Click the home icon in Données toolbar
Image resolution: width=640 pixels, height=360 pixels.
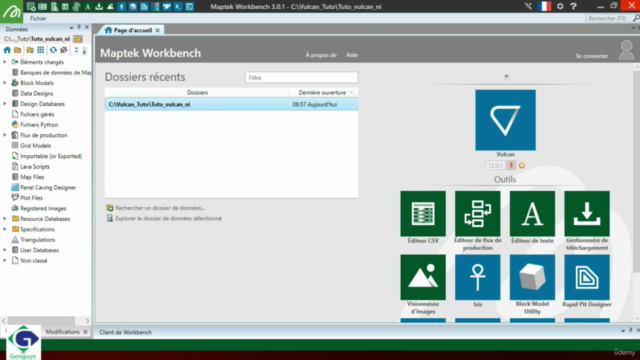(7, 50)
